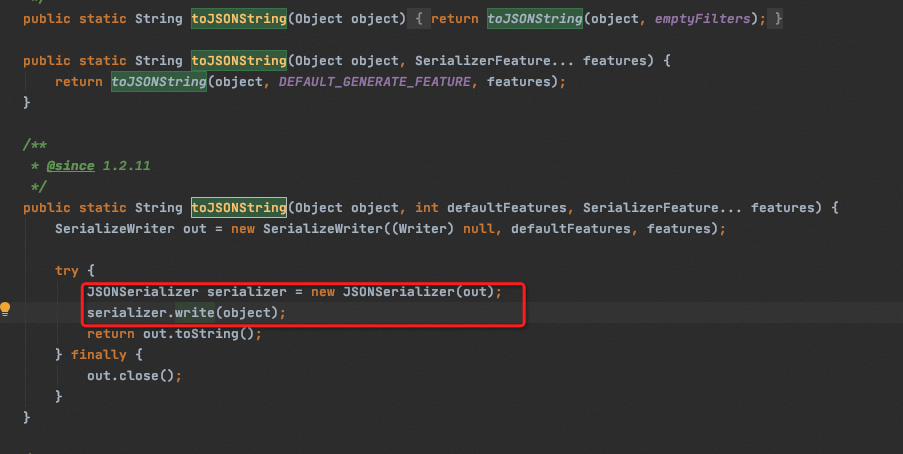
Task: Click the version text 1.2.11
Action: (126, 166)
